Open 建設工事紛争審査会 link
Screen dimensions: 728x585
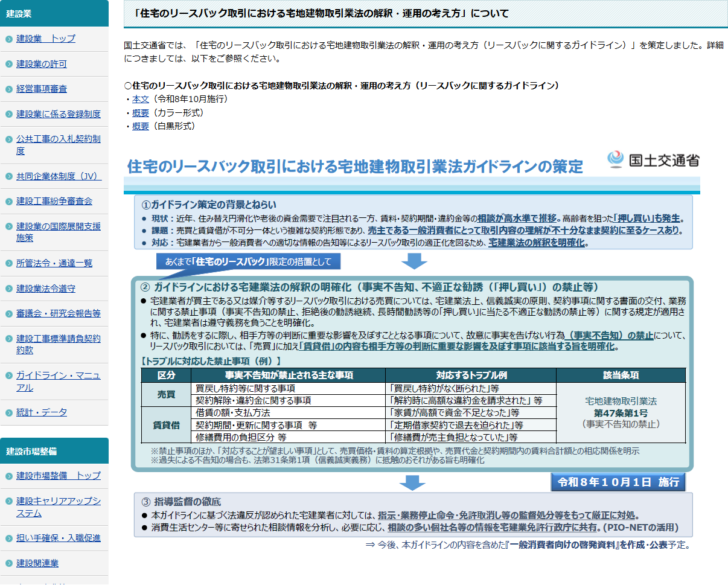[x=54, y=201]
